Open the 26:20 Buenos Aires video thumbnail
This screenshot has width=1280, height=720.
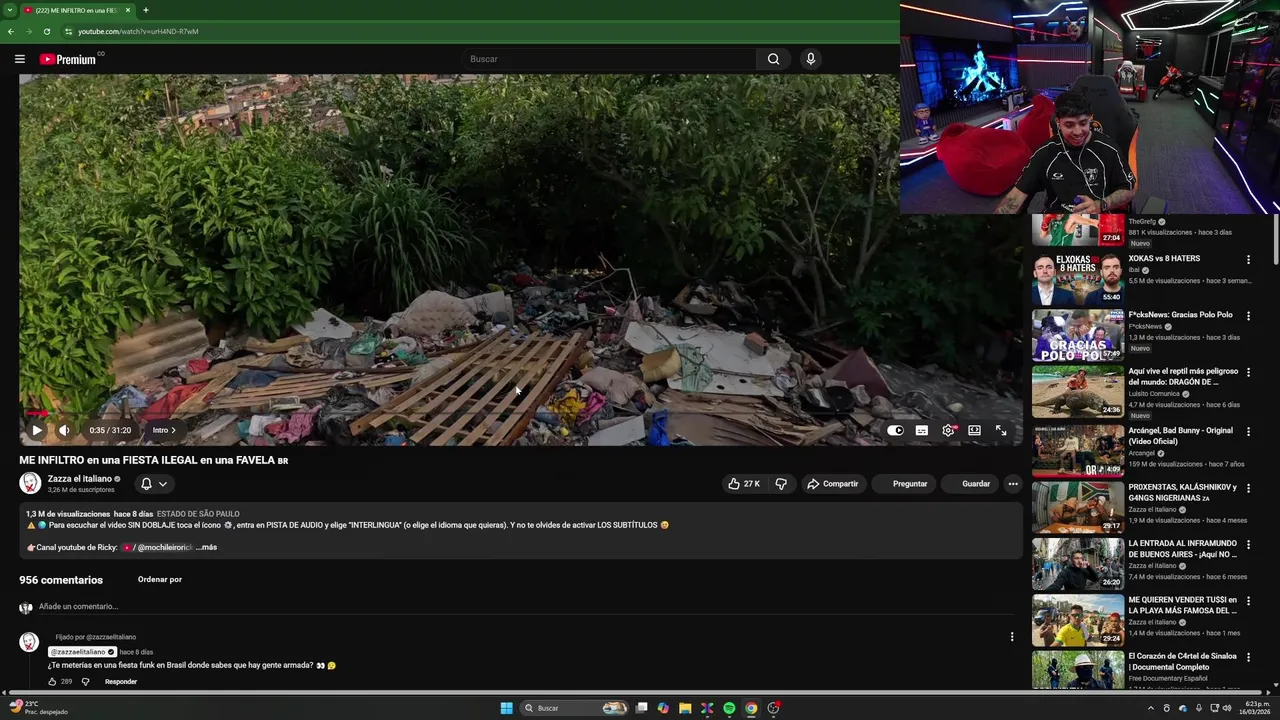click(1078, 564)
